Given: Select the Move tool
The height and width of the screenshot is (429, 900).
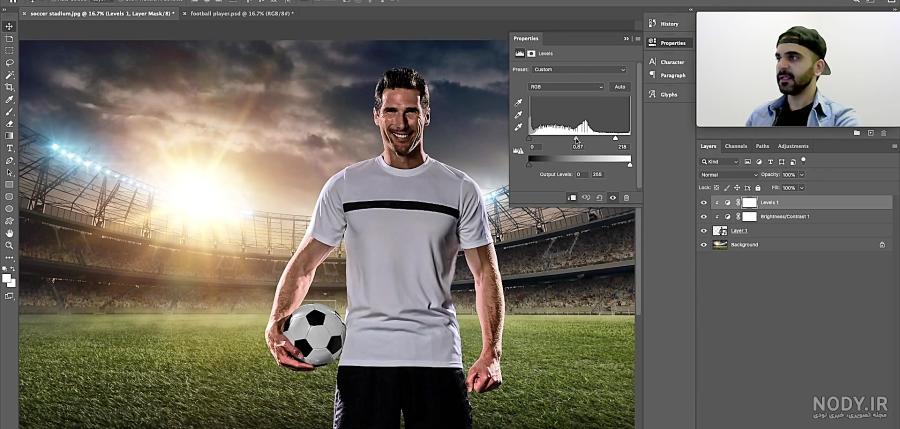Looking at the screenshot, I should [x=9, y=26].
